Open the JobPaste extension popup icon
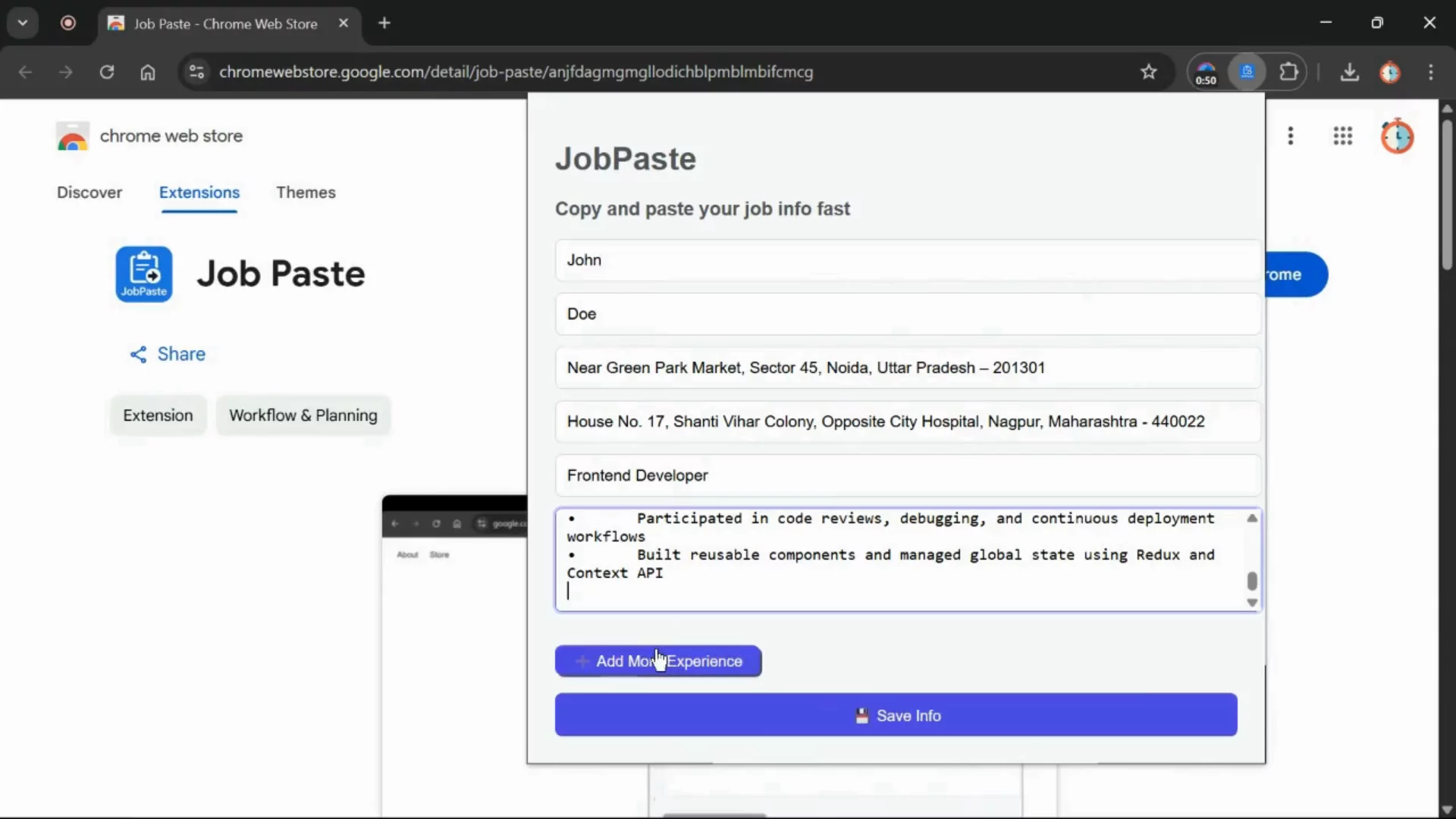 [1247, 72]
